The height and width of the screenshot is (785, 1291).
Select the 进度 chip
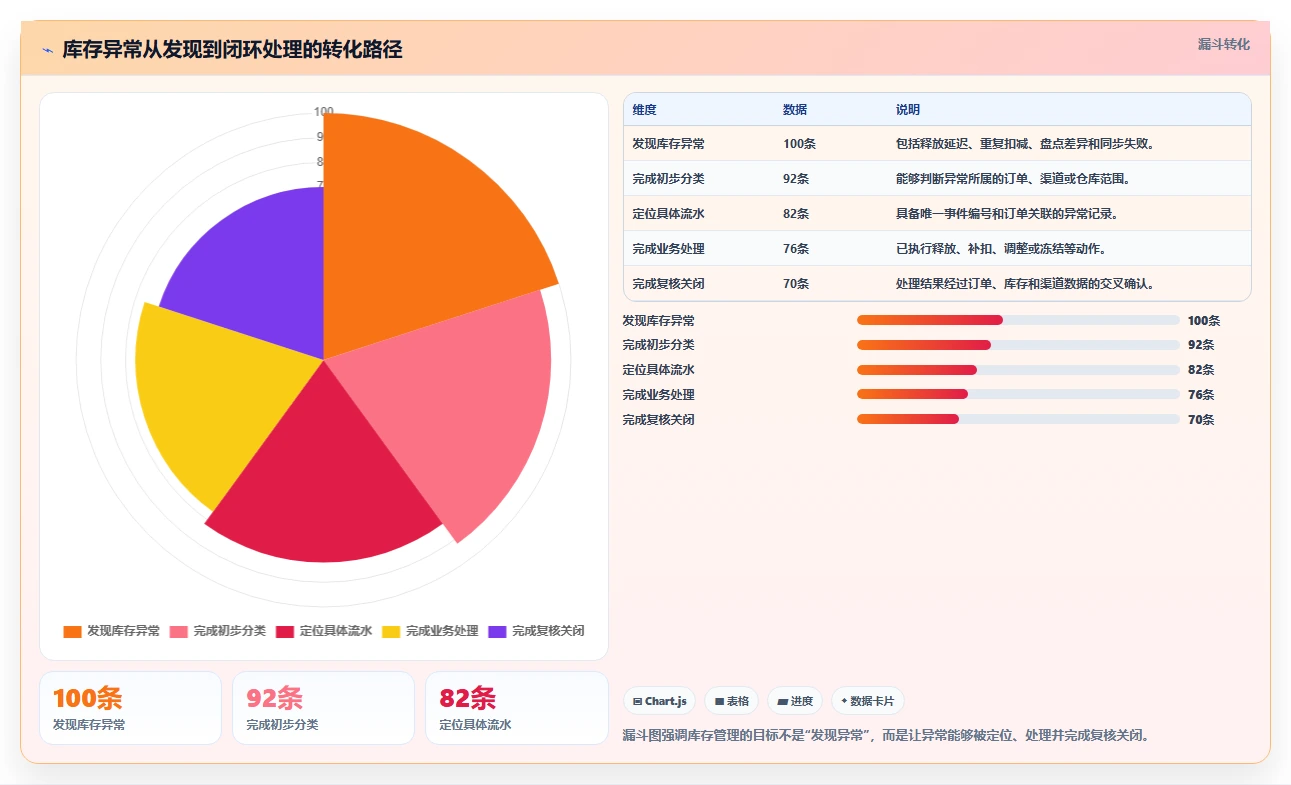795,701
